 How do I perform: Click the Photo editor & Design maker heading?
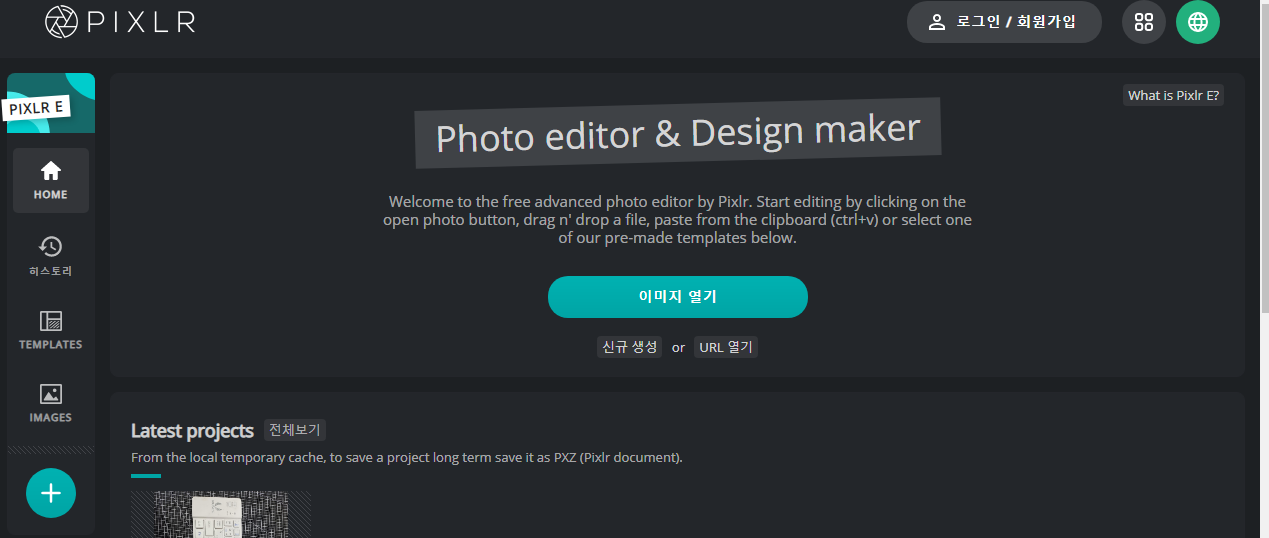point(678,132)
